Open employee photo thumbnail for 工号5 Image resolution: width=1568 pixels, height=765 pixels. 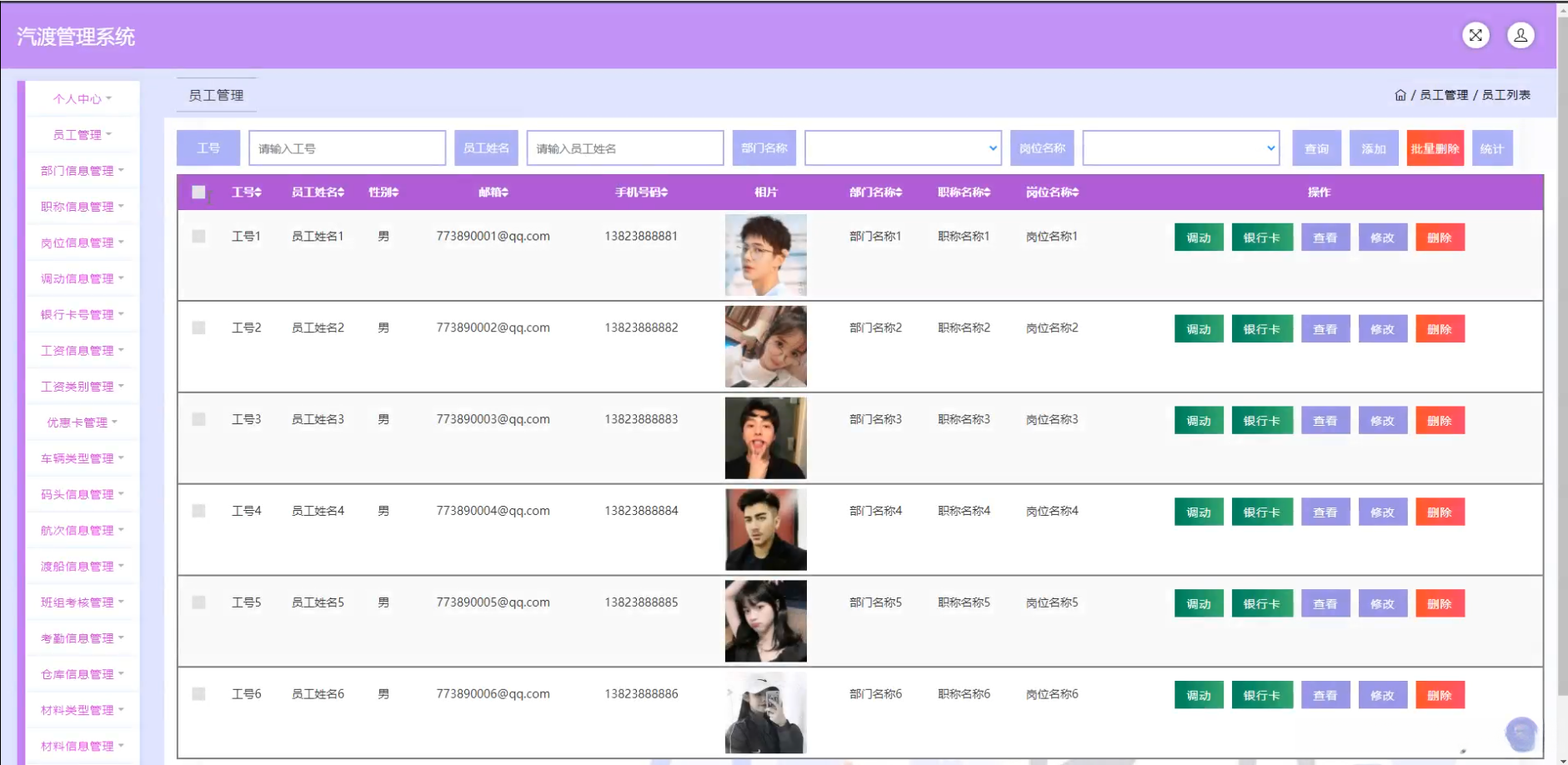766,622
